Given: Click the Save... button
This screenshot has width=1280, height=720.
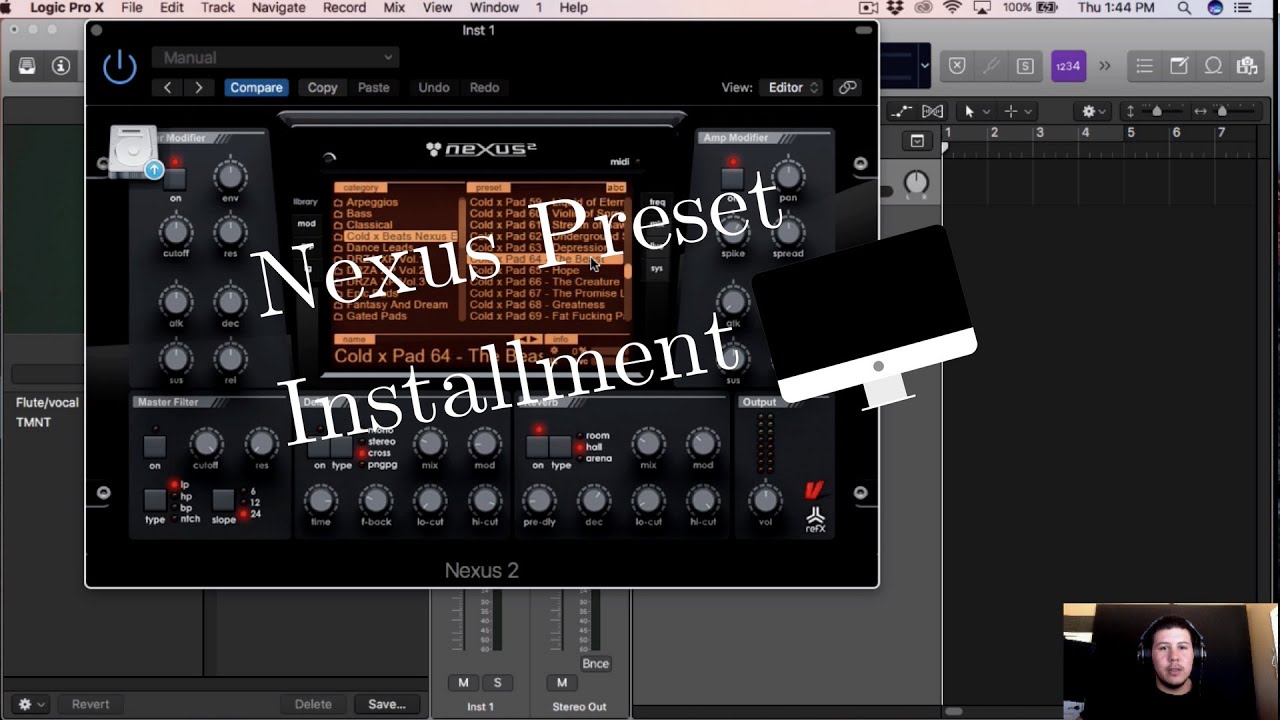Looking at the screenshot, I should [387, 704].
